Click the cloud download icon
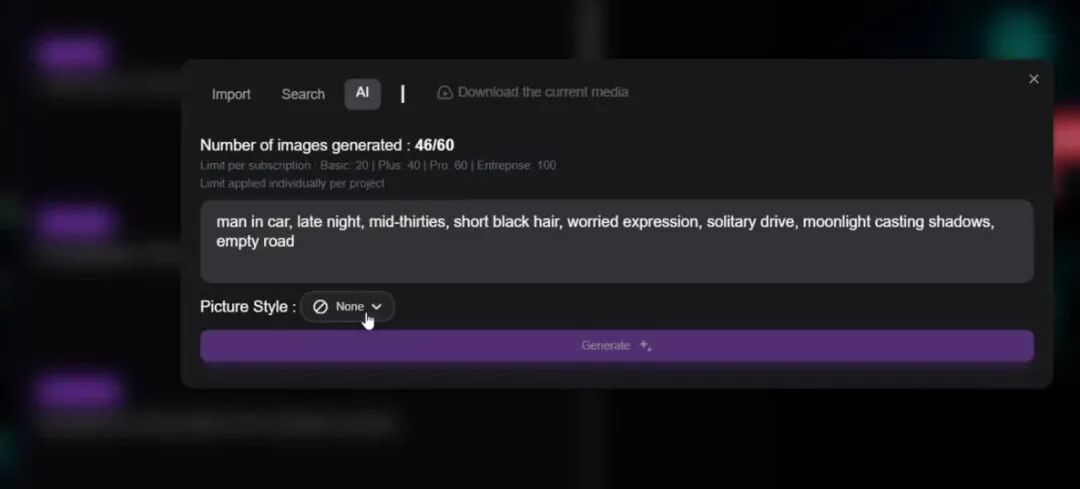This screenshot has height=489, width=1080. click(445, 92)
